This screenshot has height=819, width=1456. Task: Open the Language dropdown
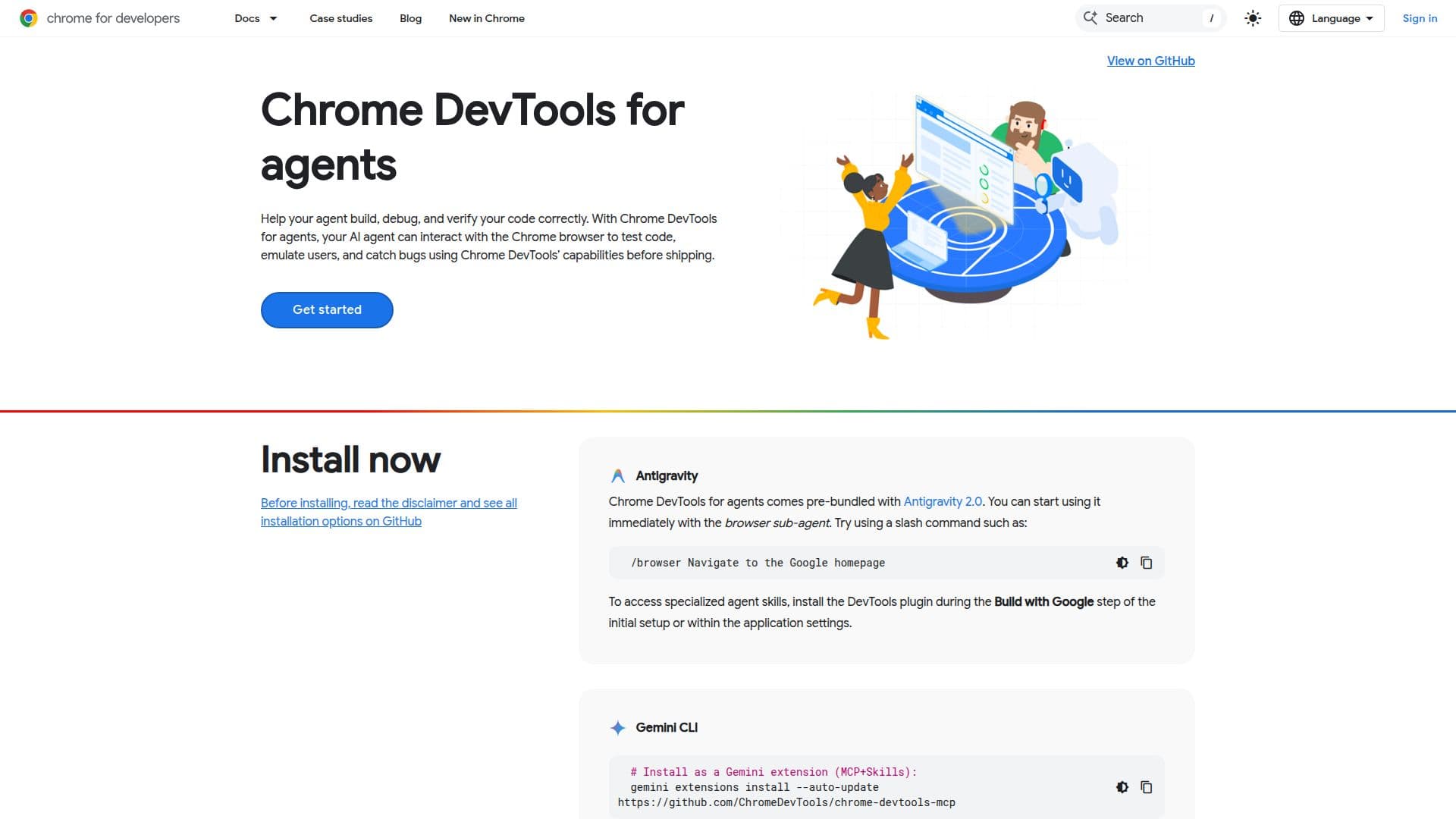coord(1331,18)
